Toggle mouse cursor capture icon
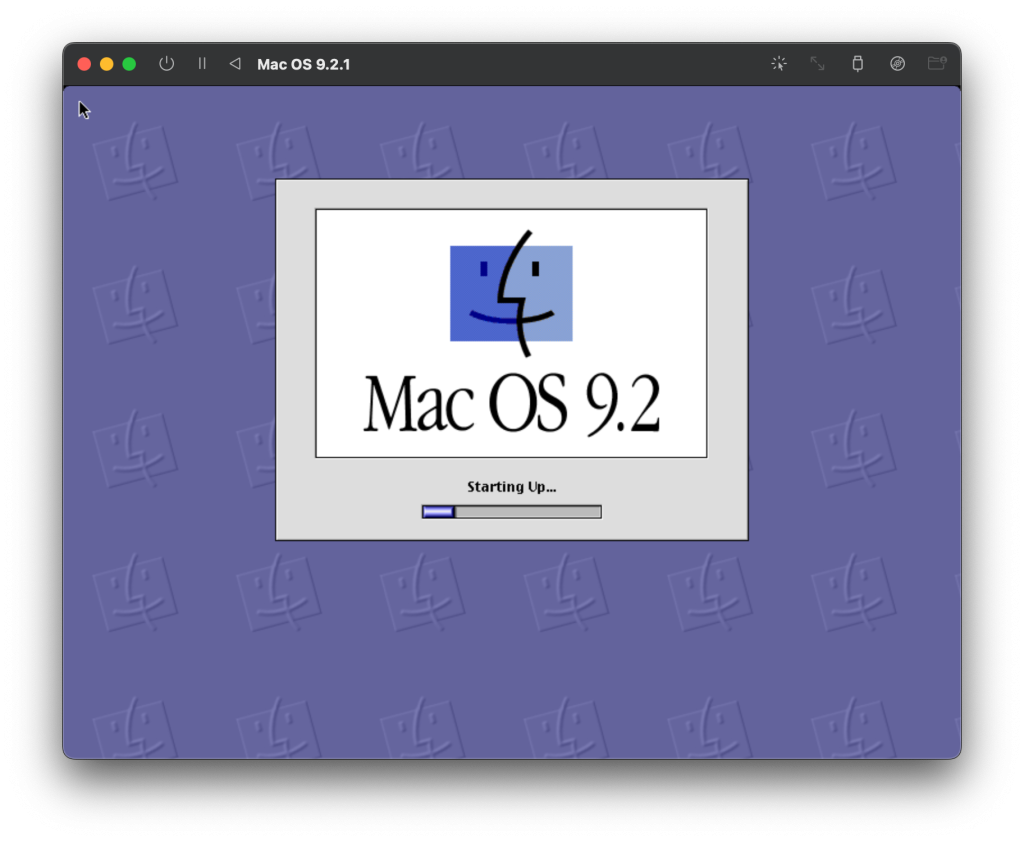 point(778,63)
